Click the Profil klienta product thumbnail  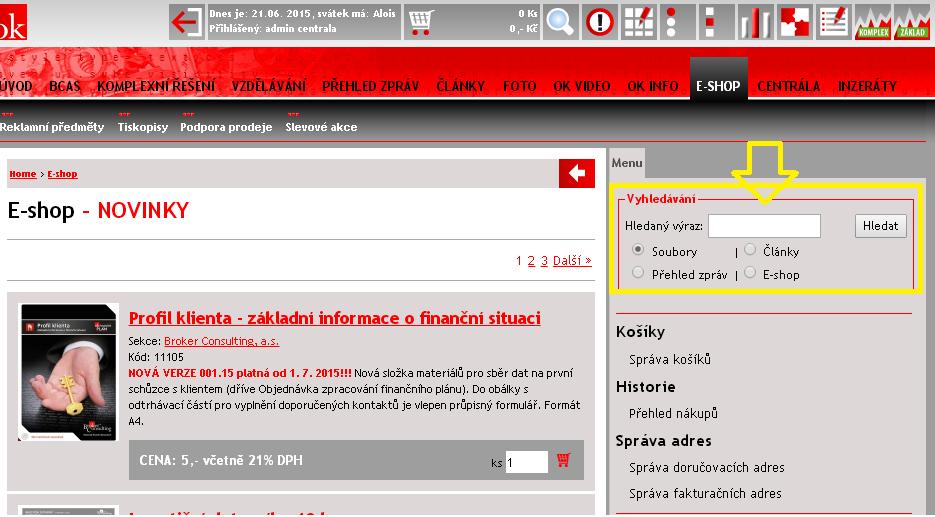point(68,372)
